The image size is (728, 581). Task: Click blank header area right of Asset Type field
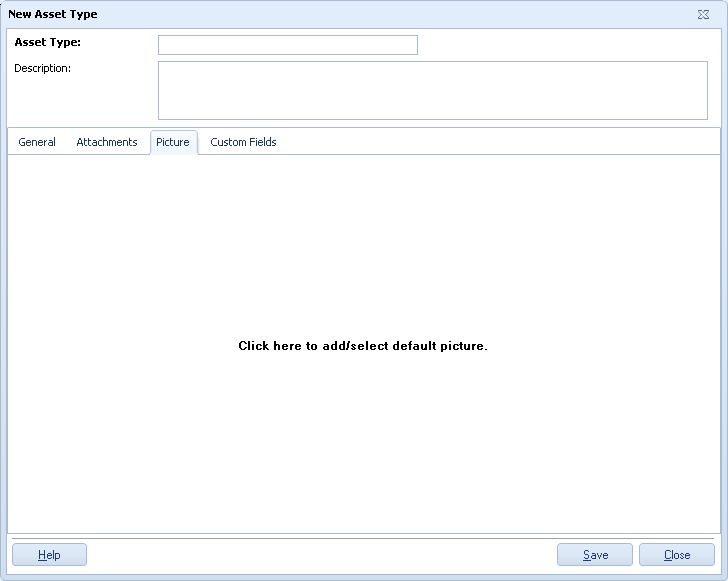pos(560,45)
